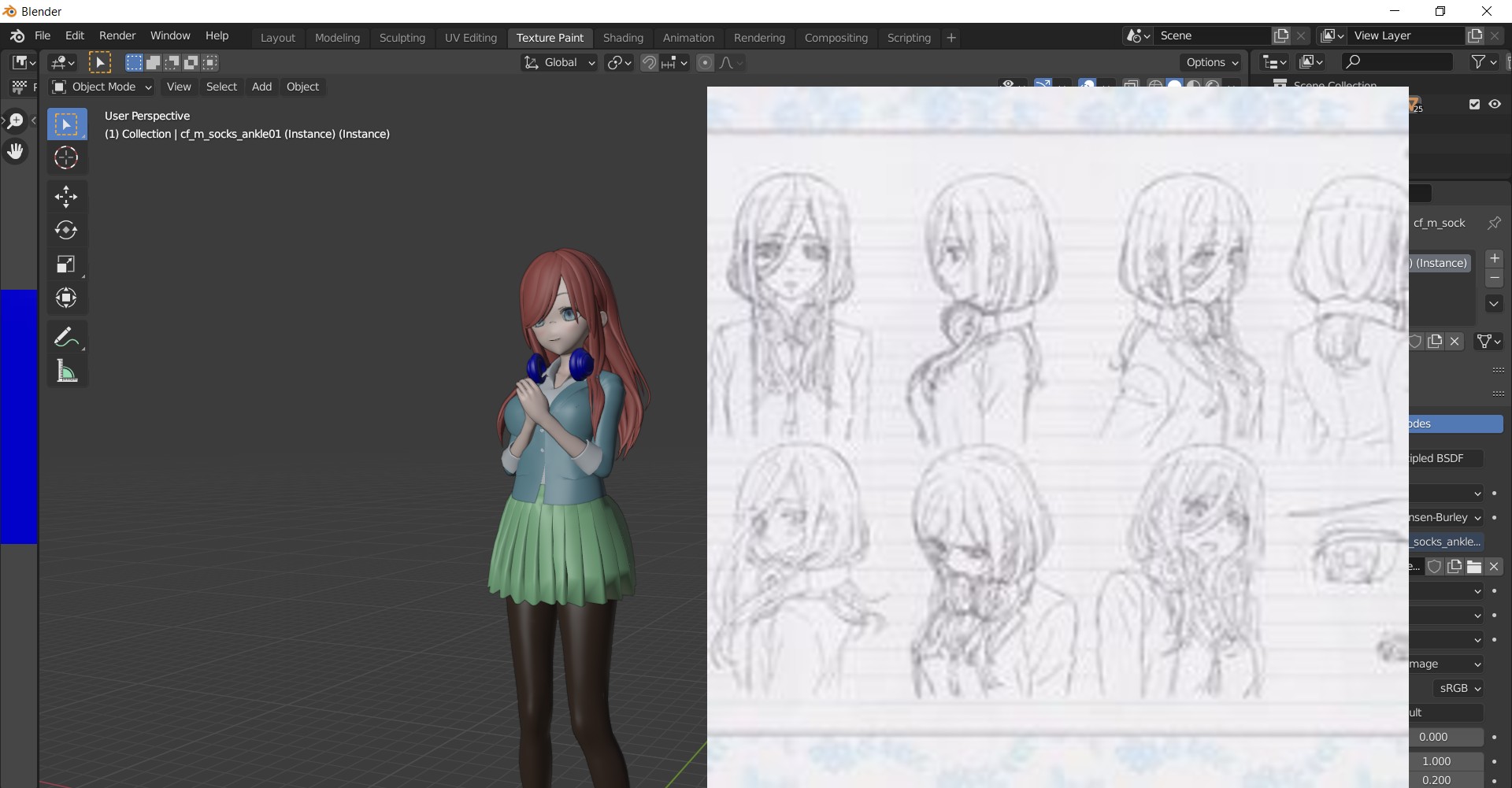Adjust the 0.000 value slider
The height and width of the screenshot is (788, 1512).
click(x=1447, y=737)
